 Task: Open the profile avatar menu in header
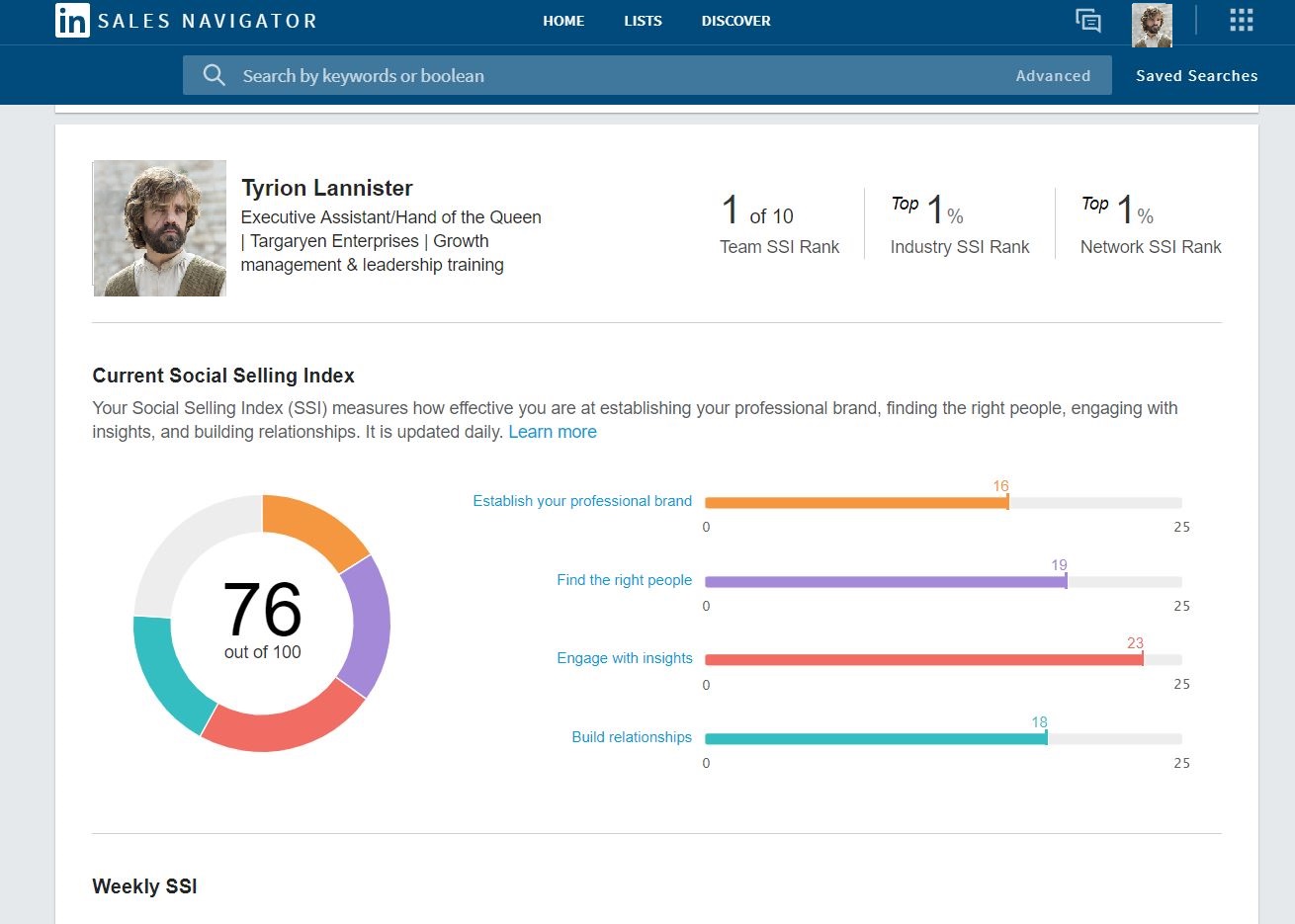[1152, 25]
